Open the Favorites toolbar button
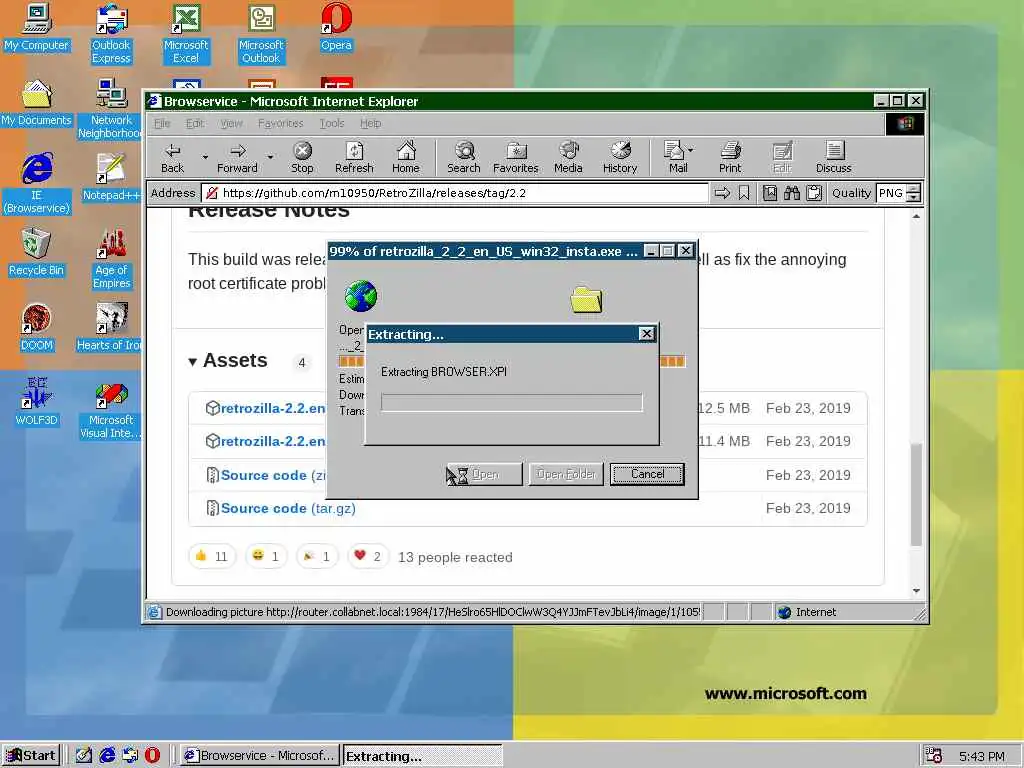Viewport: 1024px width, 768px height. point(516,158)
